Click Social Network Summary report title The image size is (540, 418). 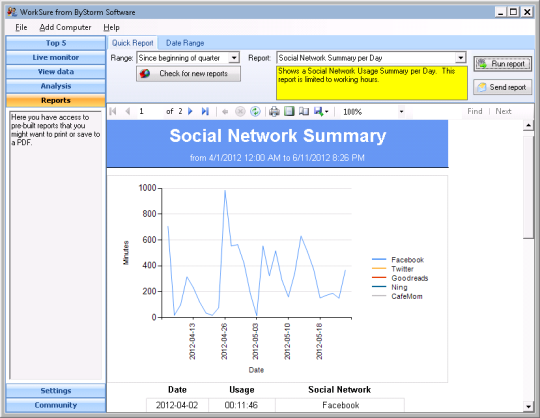point(278,136)
